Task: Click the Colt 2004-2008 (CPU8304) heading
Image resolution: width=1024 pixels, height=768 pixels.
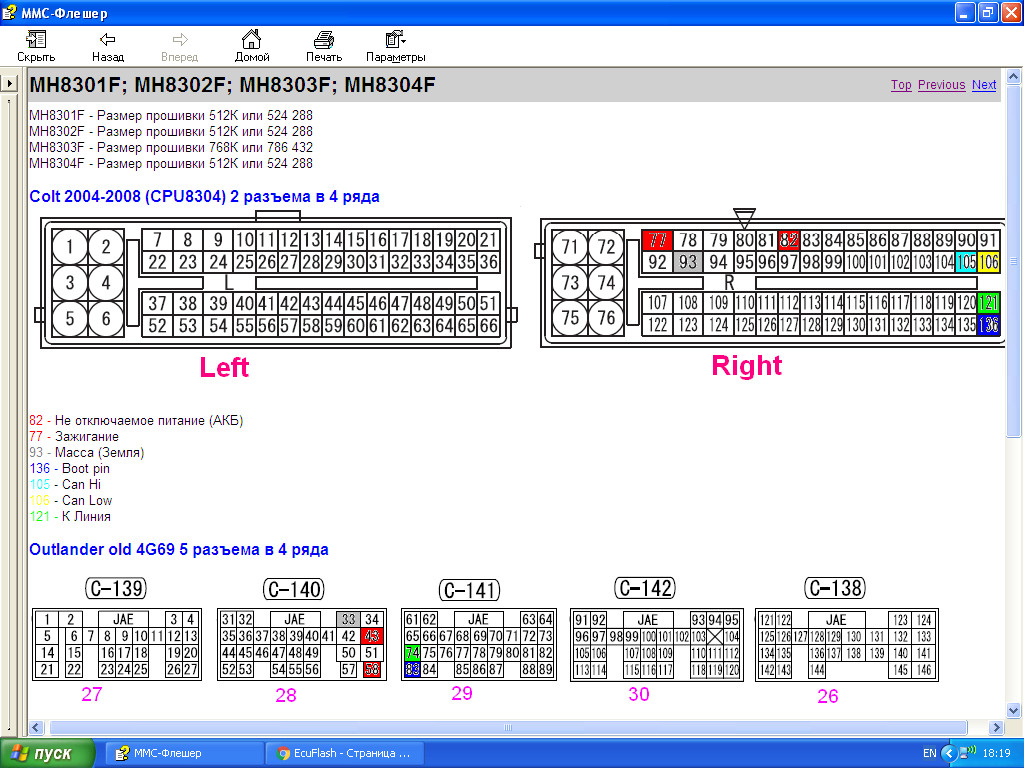Action: 204,197
